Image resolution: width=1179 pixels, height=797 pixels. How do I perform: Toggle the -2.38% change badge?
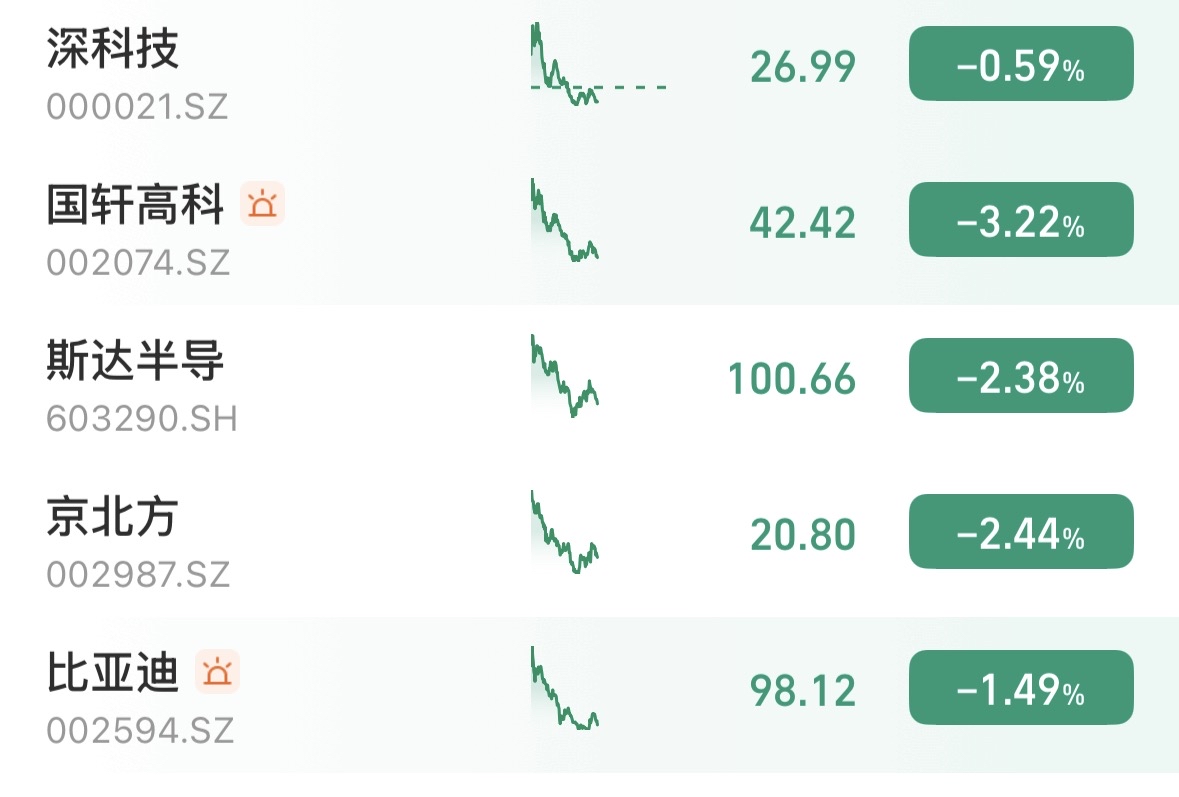pyautogui.click(x=1020, y=378)
